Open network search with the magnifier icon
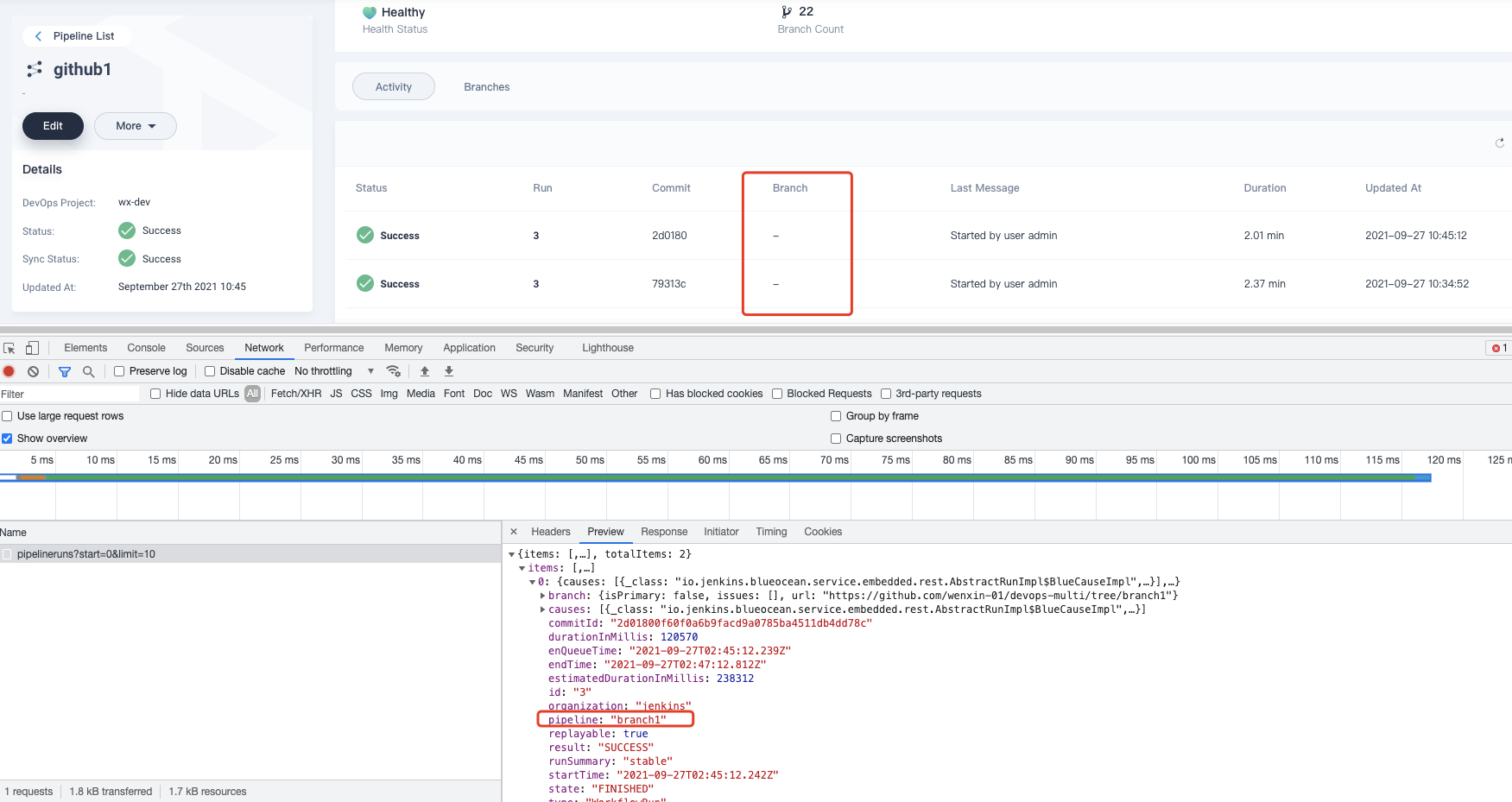1512x802 pixels. point(89,371)
